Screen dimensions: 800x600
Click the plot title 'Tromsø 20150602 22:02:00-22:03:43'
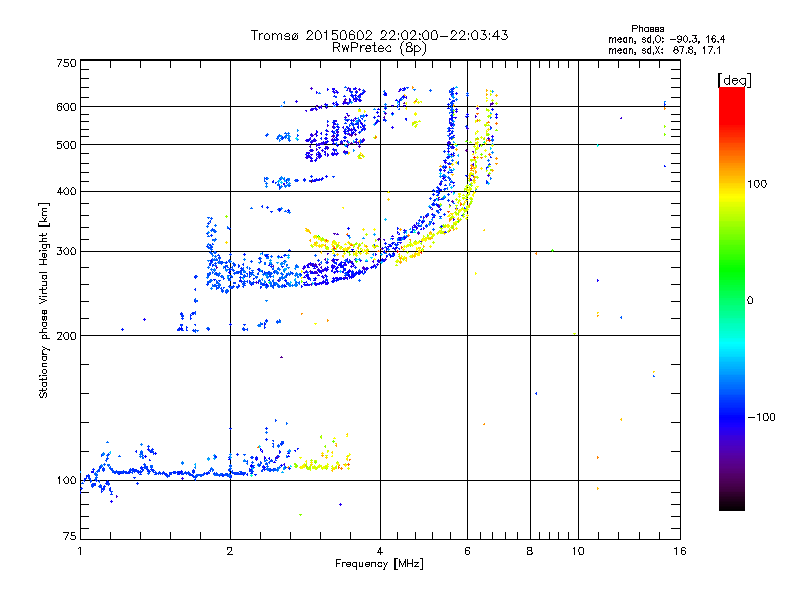379,35
